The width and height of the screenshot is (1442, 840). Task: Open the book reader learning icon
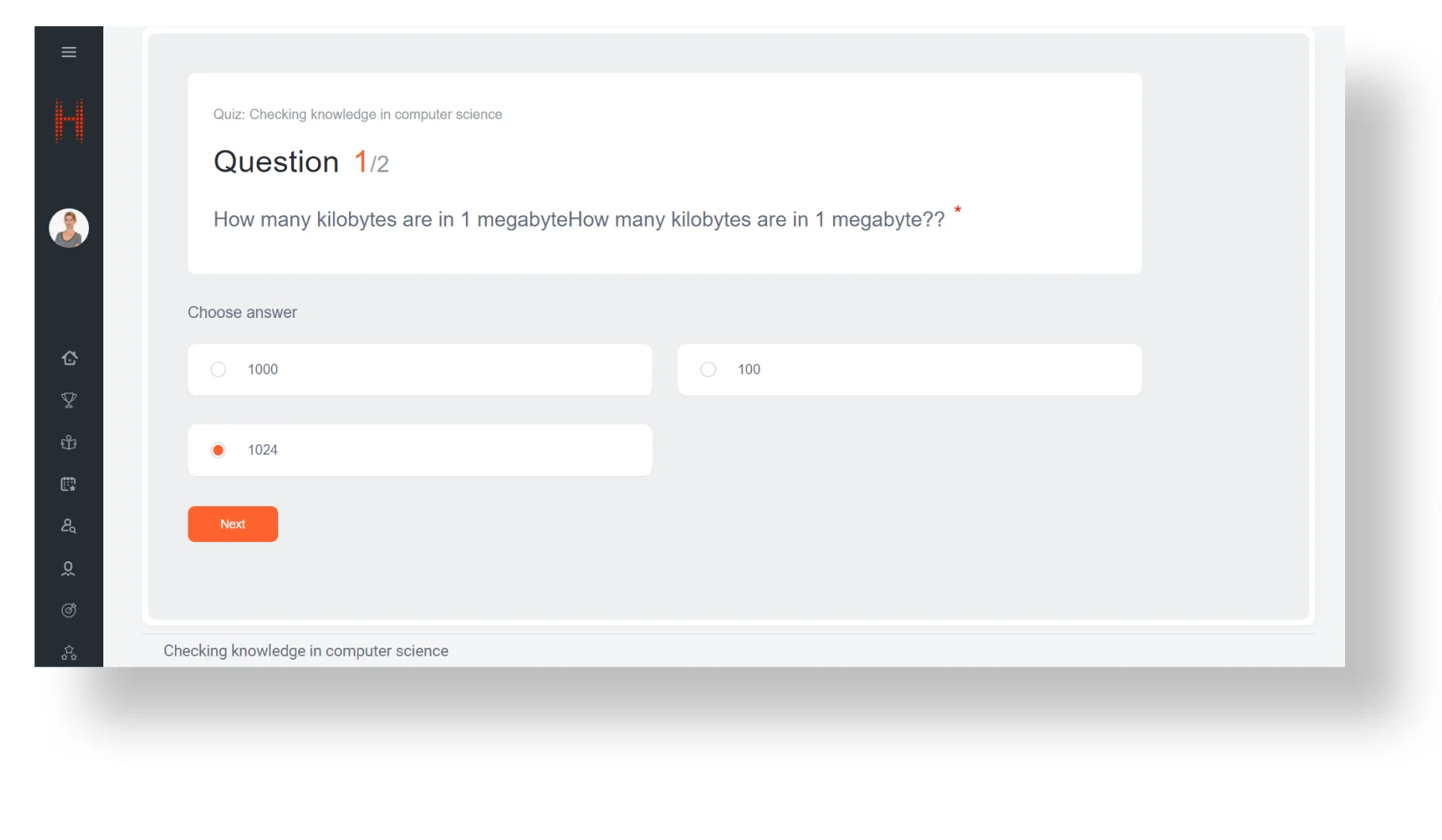click(x=69, y=443)
